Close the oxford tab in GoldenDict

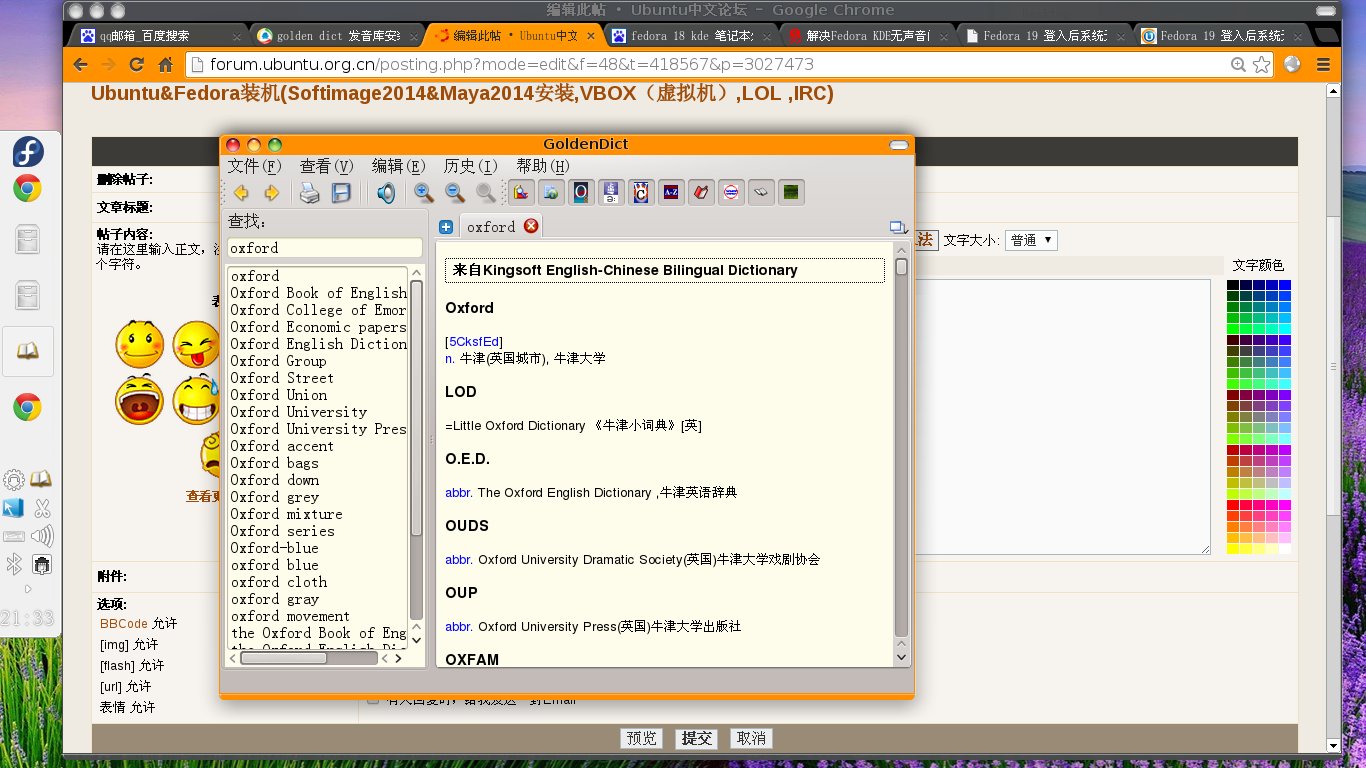coord(531,226)
